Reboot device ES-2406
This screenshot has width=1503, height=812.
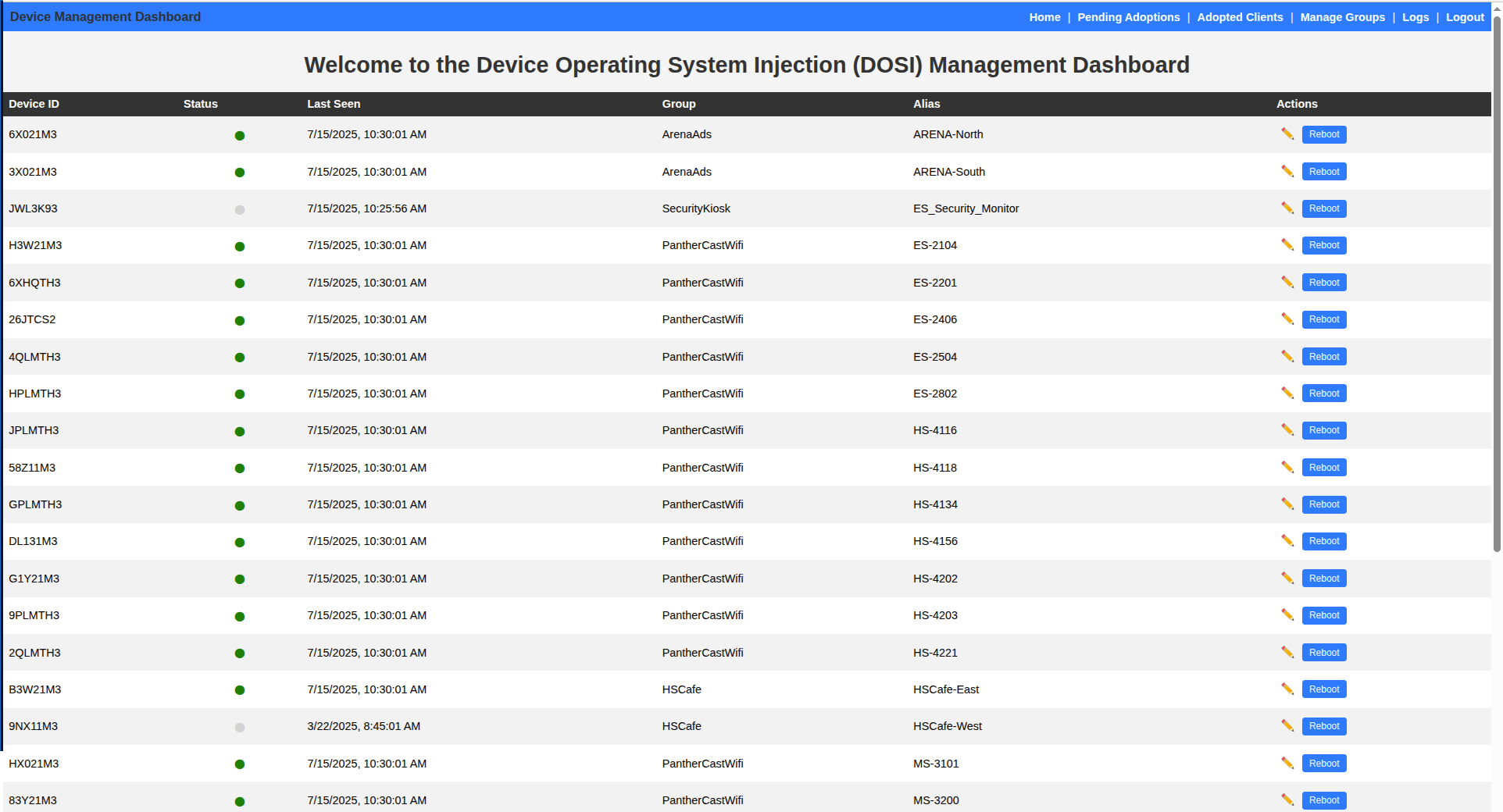point(1324,319)
